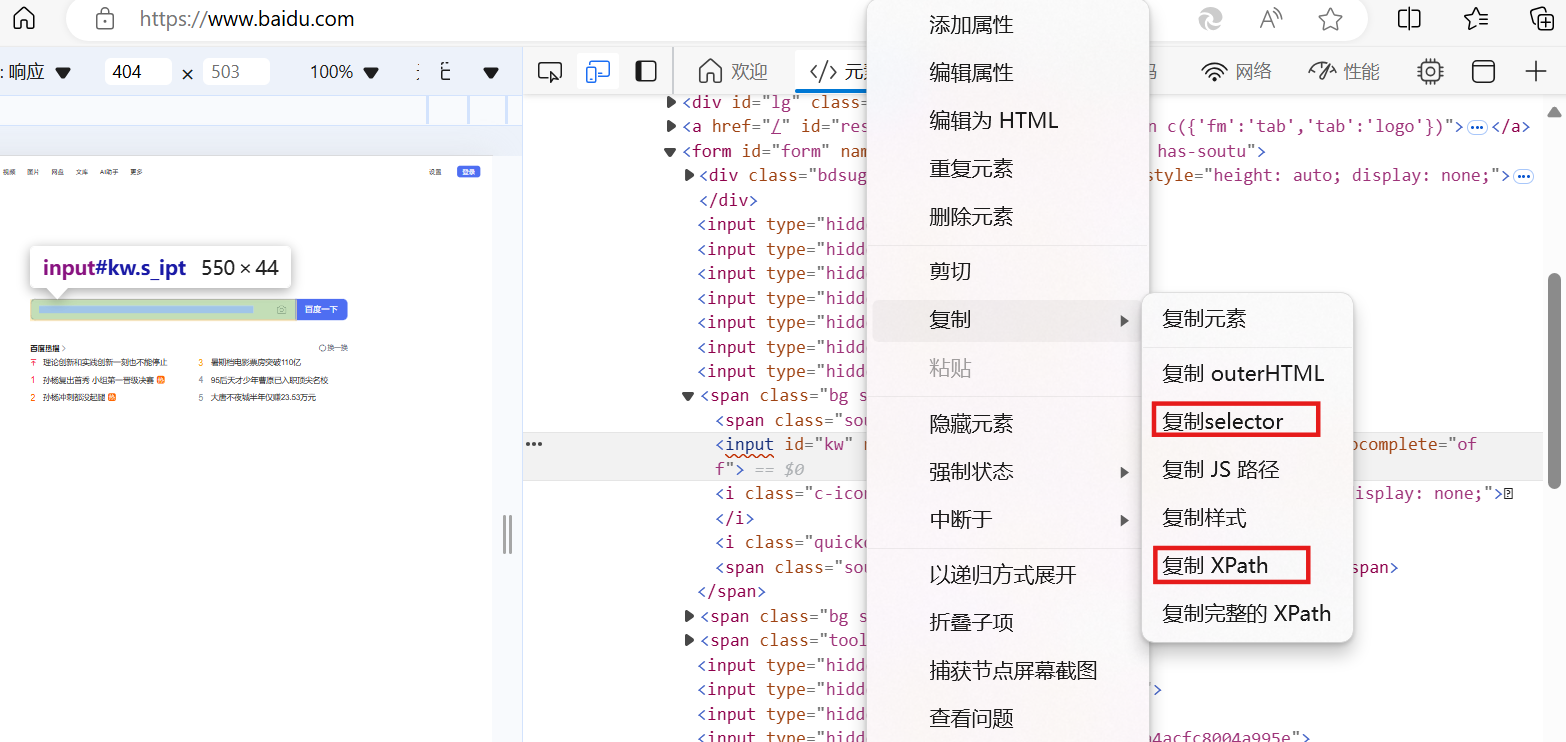
Task: Collapse the form id="form" node
Action: click(671, 152)
